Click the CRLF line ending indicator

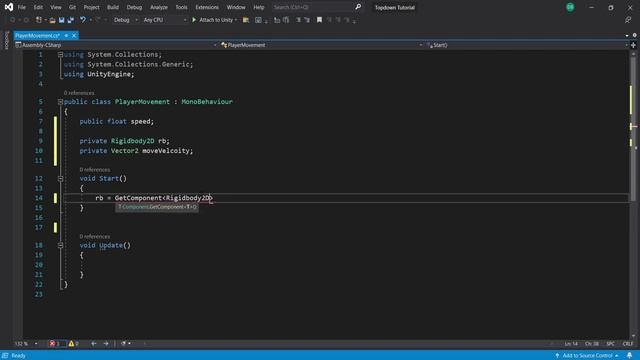628,344
